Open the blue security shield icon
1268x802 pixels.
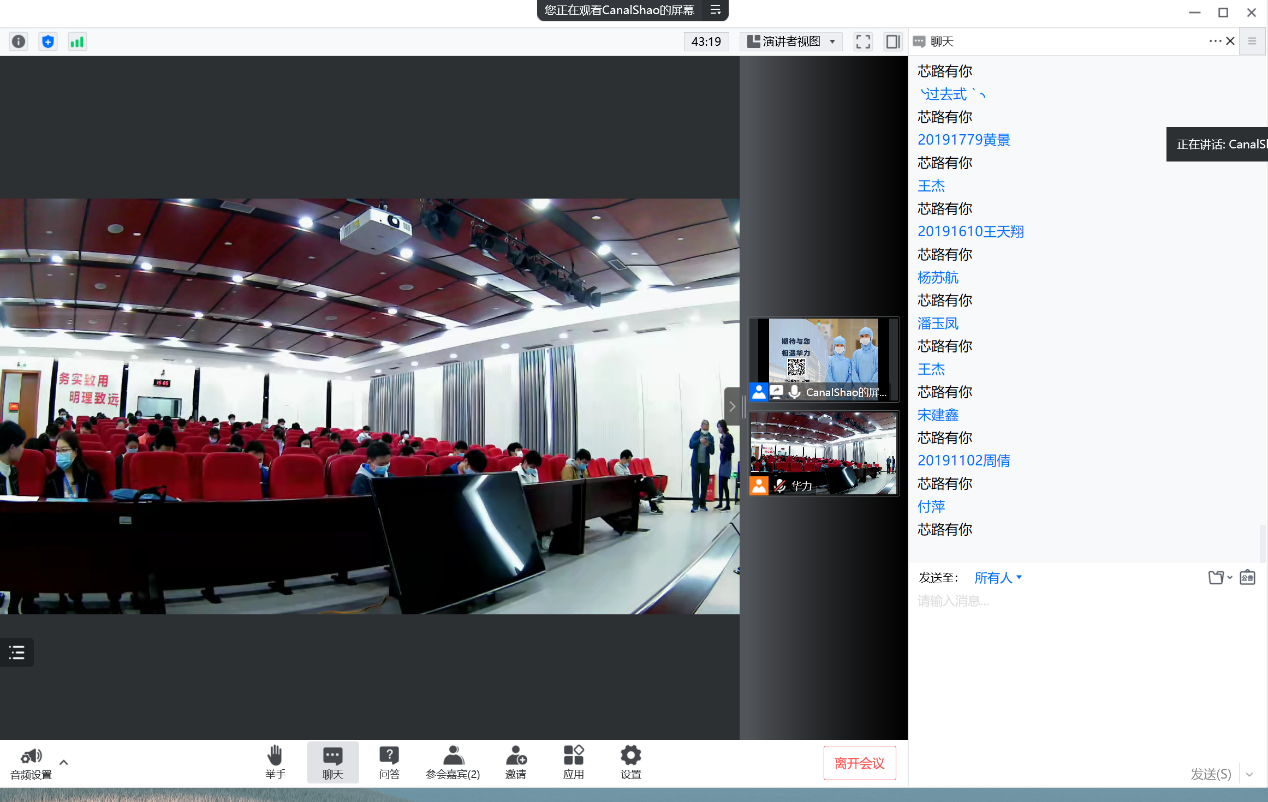pyautogui.click(x=48, y=41)
